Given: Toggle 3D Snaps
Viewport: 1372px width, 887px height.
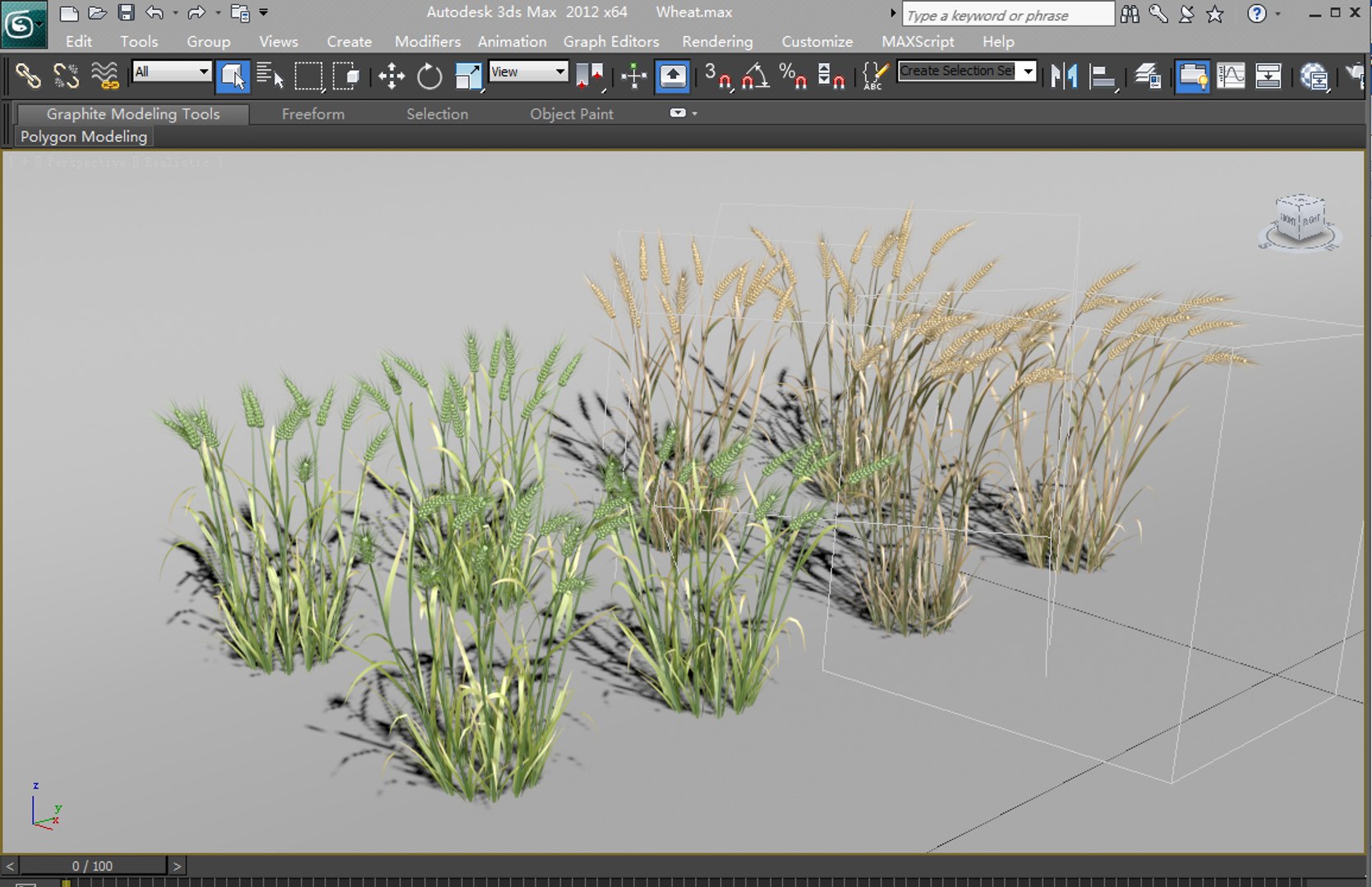Looking at the screenshot, I should (x=718, y=76).
